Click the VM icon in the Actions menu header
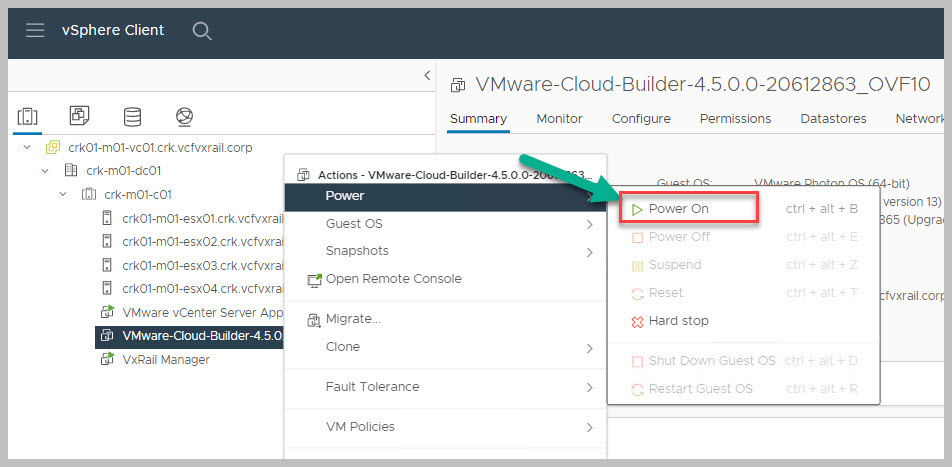The height and width of the screenshot is (467, 952). [x=304, y=175]
